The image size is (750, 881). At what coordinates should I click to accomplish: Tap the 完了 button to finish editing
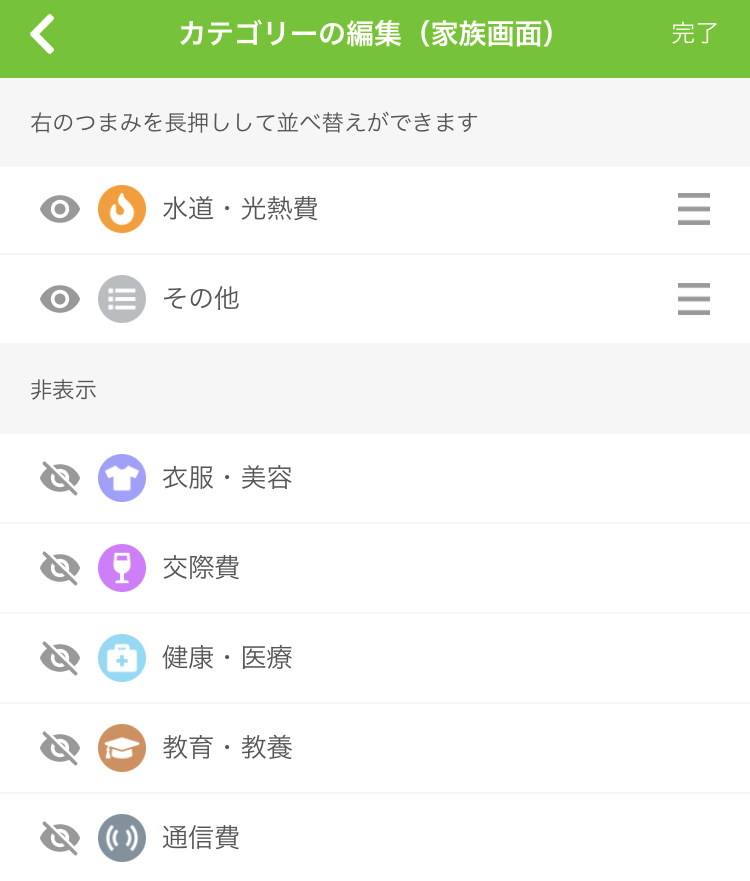pyautogui.click(x=695, y=34)
